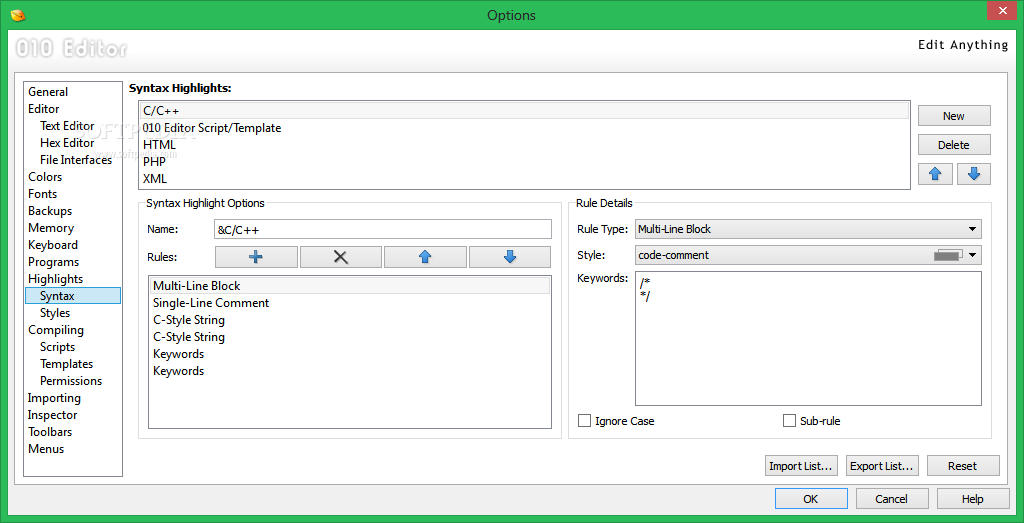This screenshot has width=1024, height=523.
Task: Open Help for options
Action: click(x=972, y=499)
